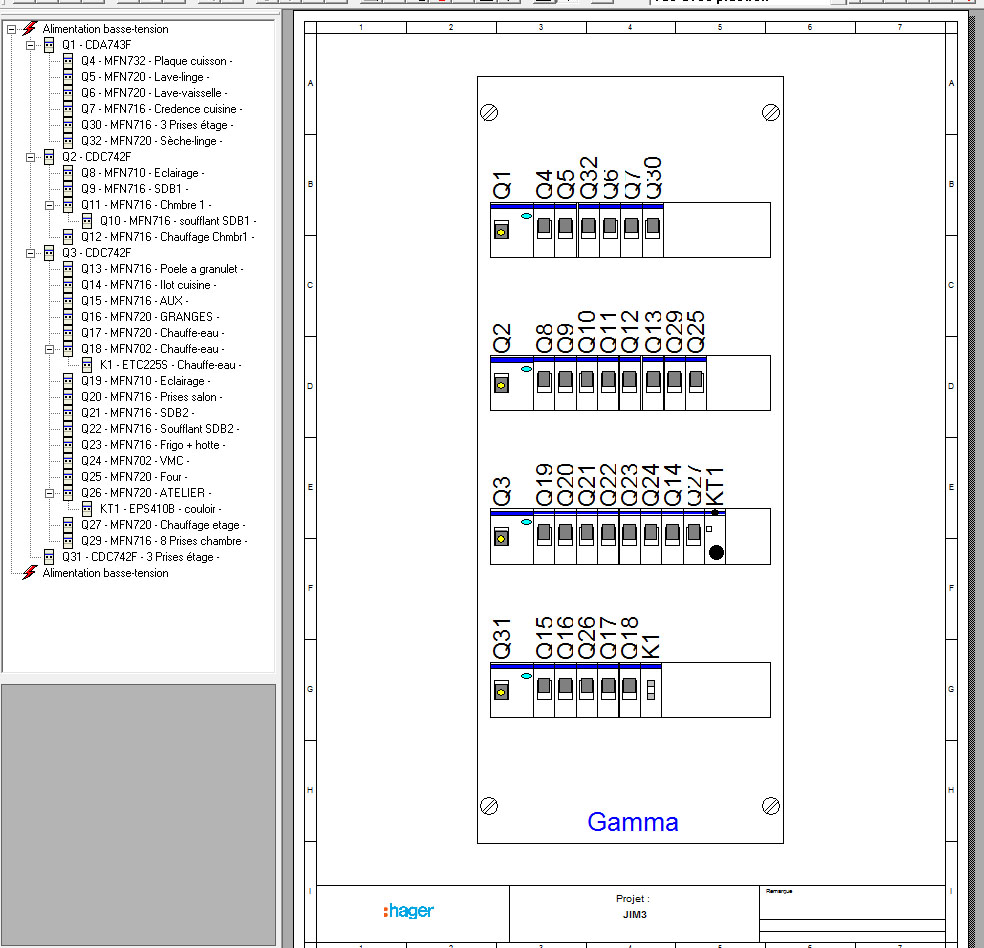984x948 pixels.
Task: Select the Q4 breaker in the panel drawing
Action: pyautogui.click(x=544, y=230)
